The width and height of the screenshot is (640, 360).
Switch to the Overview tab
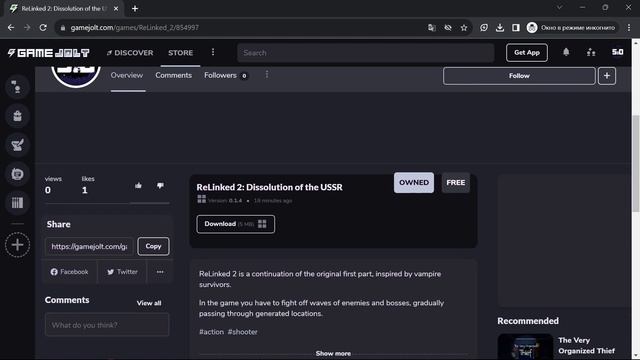[127, 76]
